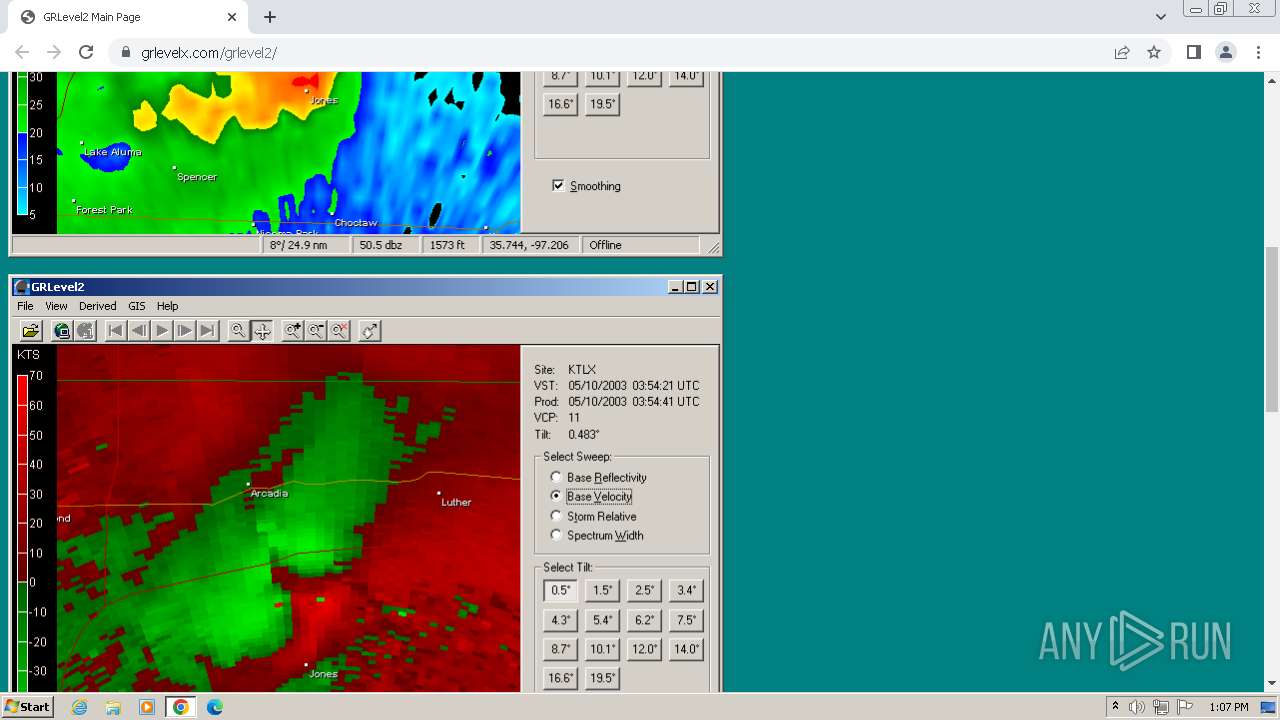Close the GRLevel2 Main Page tab
The height and width of the screenshot is (720, 1280).
coord(231,17)
